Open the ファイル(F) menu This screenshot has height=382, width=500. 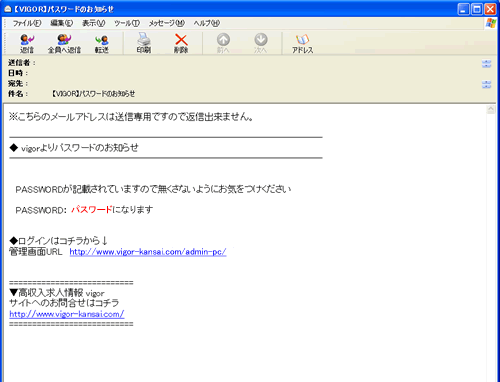[x=27, y=23]
